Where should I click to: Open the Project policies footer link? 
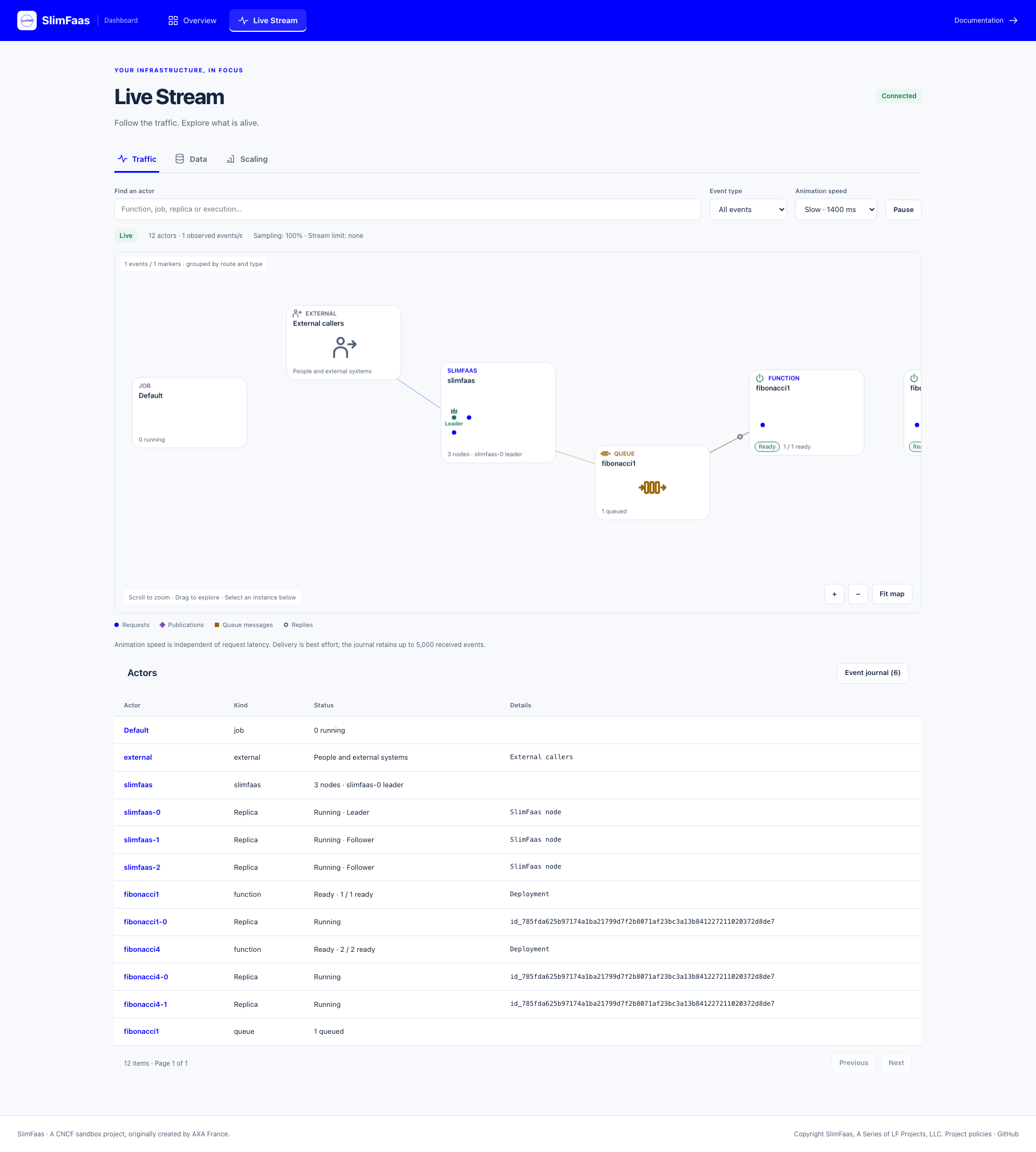(967, 1134)
